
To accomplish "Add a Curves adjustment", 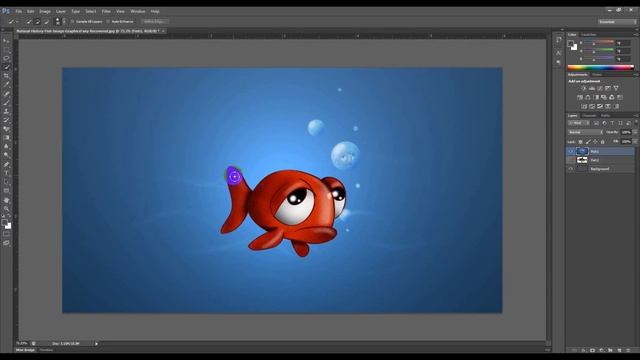I will pos(600,88).
